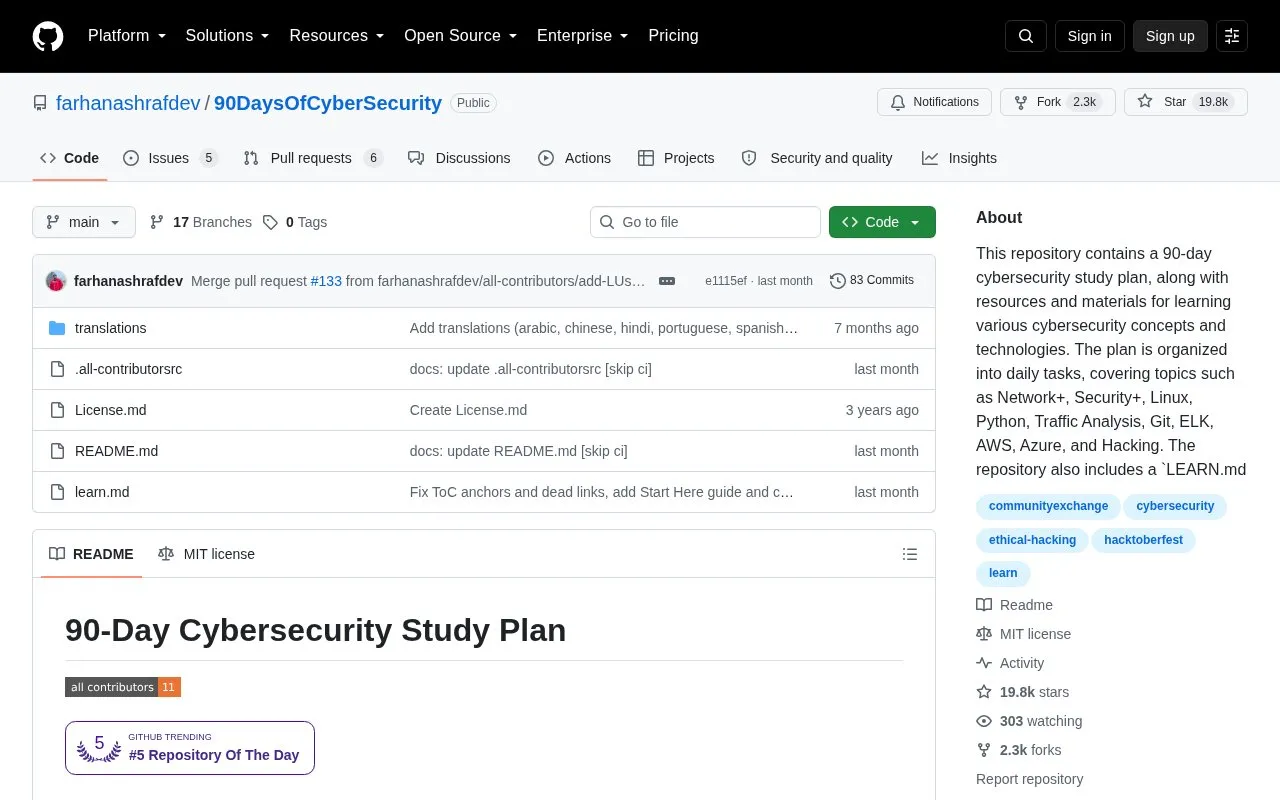This screenshot has width=1280, height=800.
Task: Star the 90DaysOfCyberSecurity repository
Action: (1186, 102)
